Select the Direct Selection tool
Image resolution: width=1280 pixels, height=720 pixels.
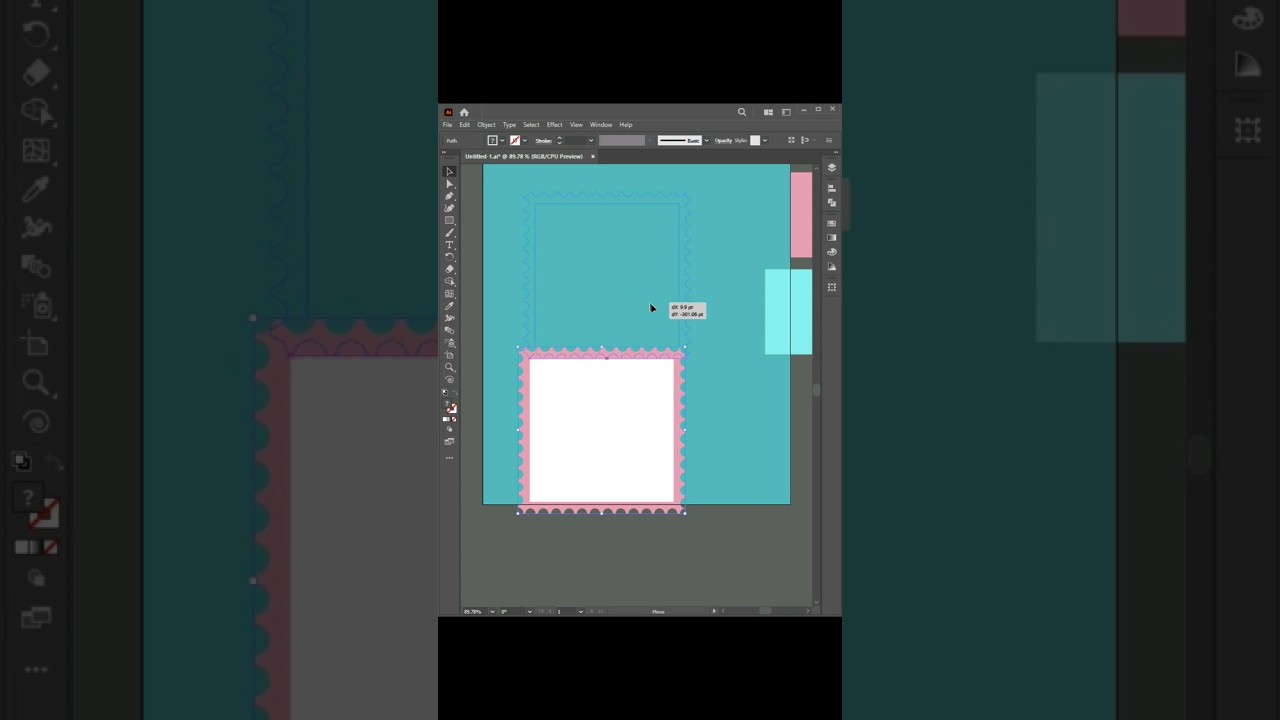[449, 184]
